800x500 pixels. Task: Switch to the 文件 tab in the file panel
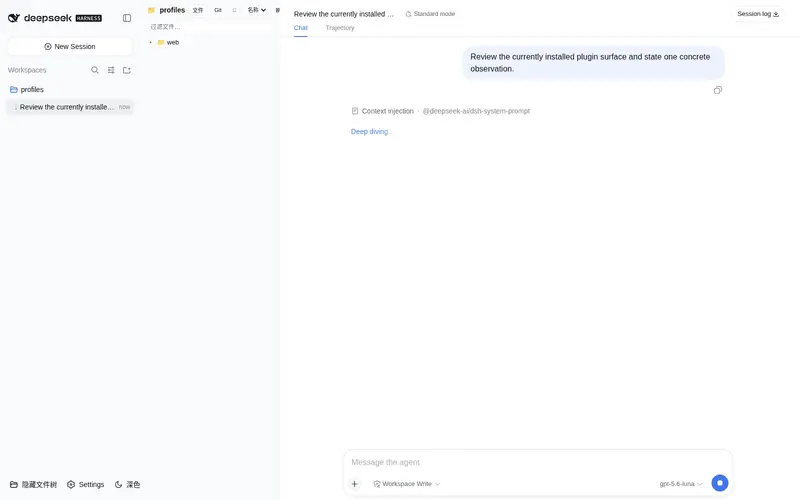tap(198, 10)
